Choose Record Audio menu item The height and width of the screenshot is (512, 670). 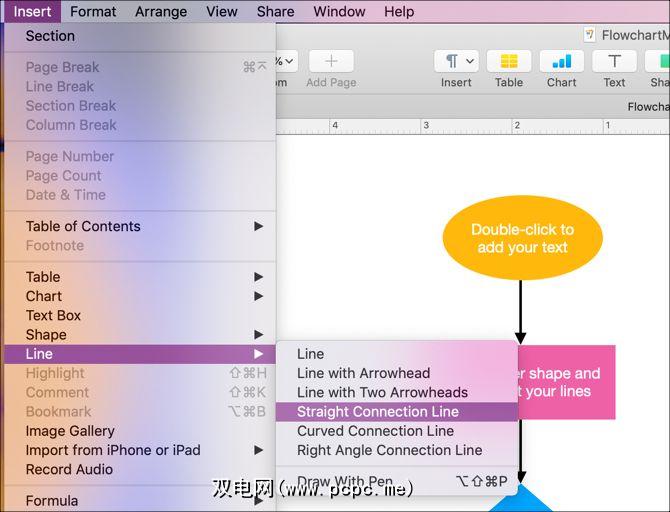(140, 469)
